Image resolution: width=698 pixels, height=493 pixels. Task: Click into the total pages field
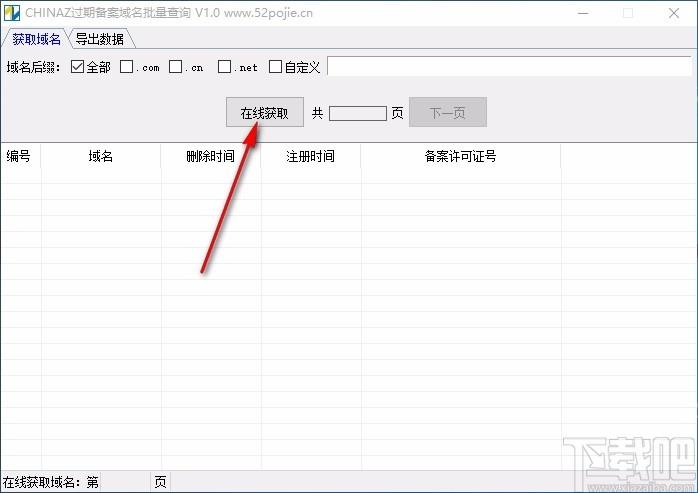click(358, 113)
